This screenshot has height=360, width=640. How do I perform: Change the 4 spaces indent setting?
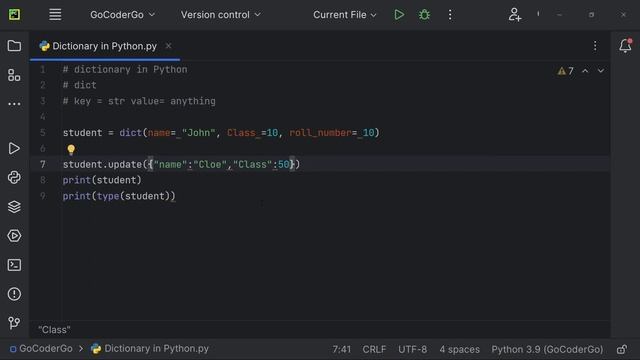click(x=459, y=349)
